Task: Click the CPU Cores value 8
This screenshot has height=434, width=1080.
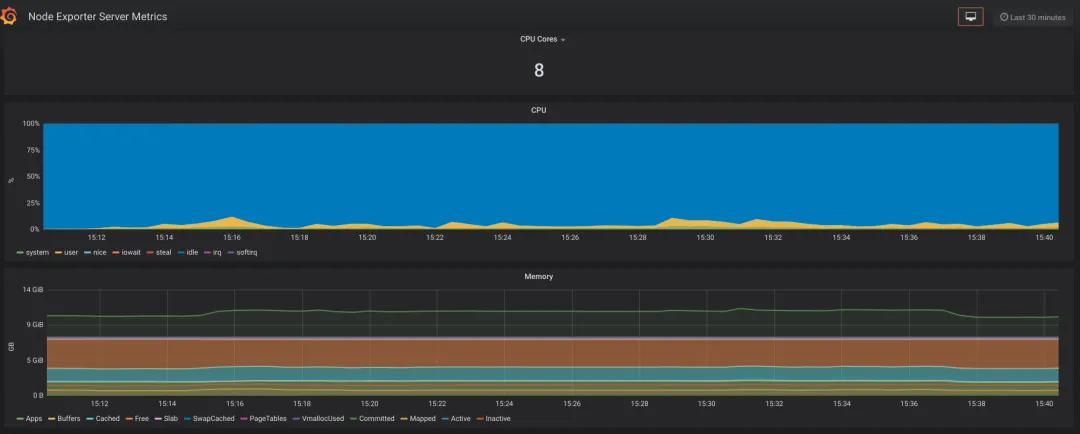Action: point(539,71)
